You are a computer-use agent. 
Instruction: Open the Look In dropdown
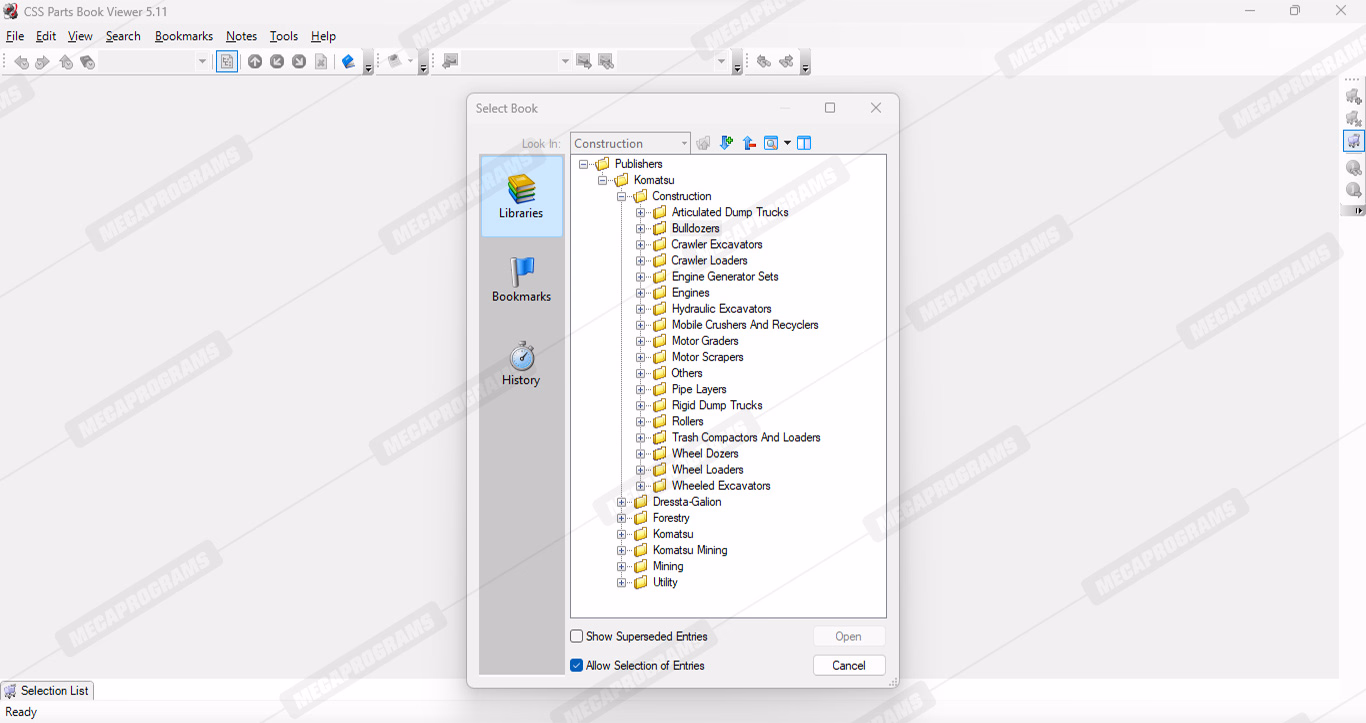tap(684, 143)
